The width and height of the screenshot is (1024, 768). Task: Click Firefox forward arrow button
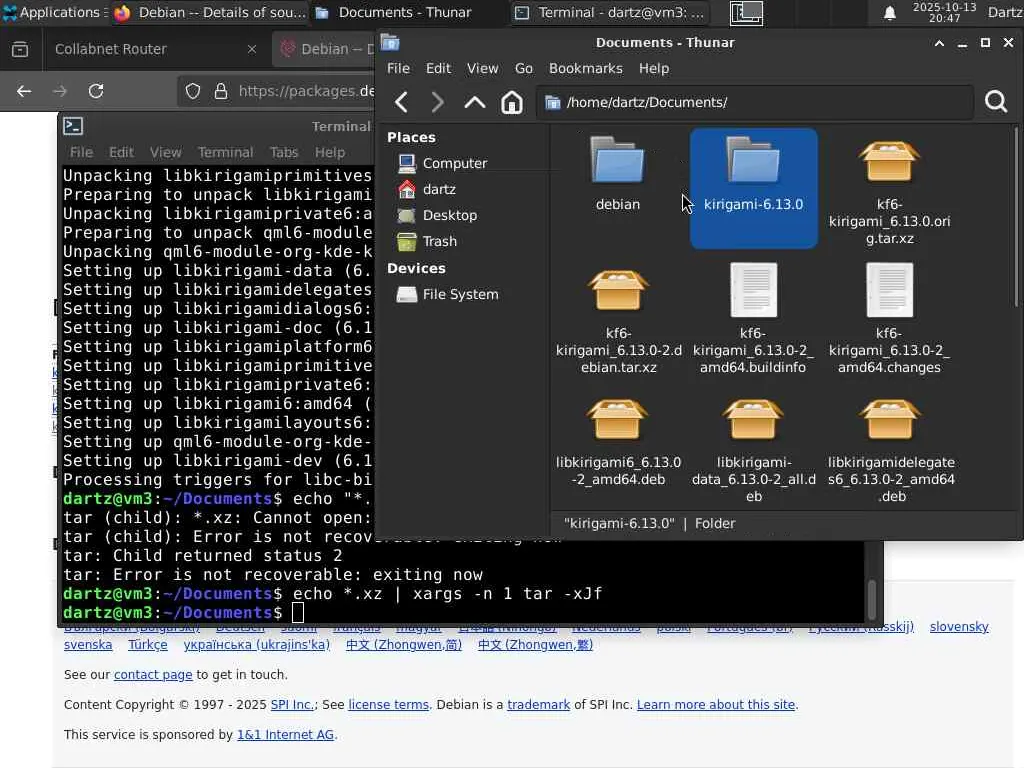pos(60,91)
